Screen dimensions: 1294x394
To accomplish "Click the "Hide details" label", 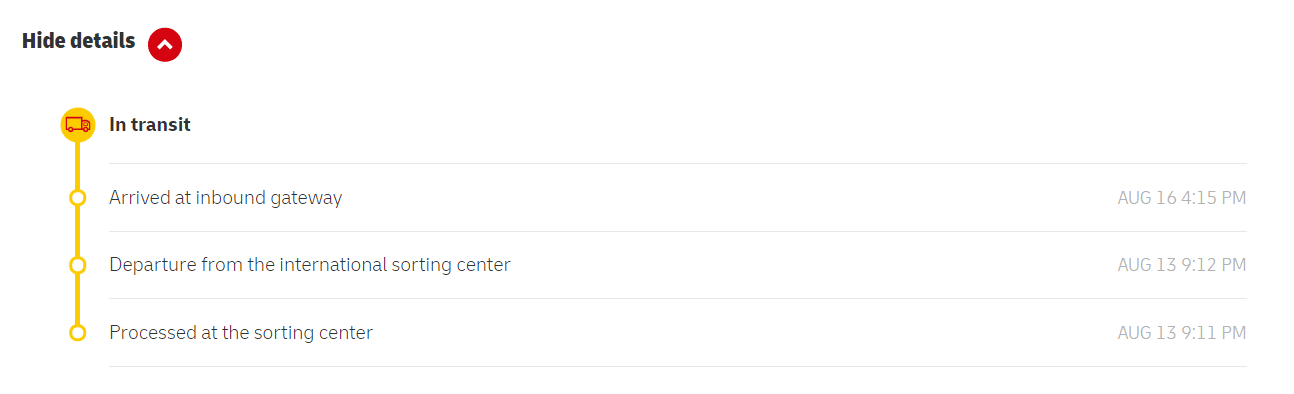I will (x=78, y=41).
